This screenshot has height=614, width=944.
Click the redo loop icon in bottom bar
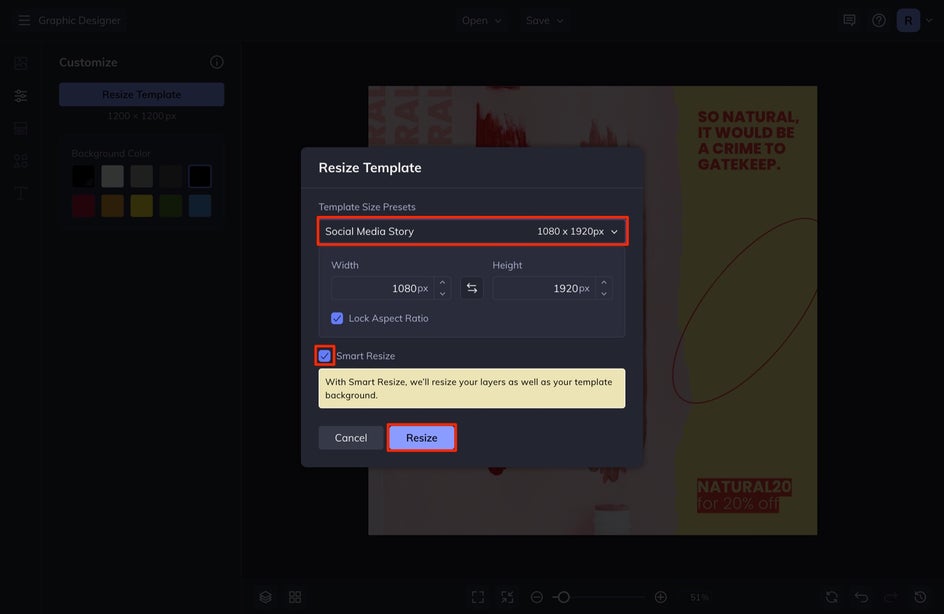832,597
